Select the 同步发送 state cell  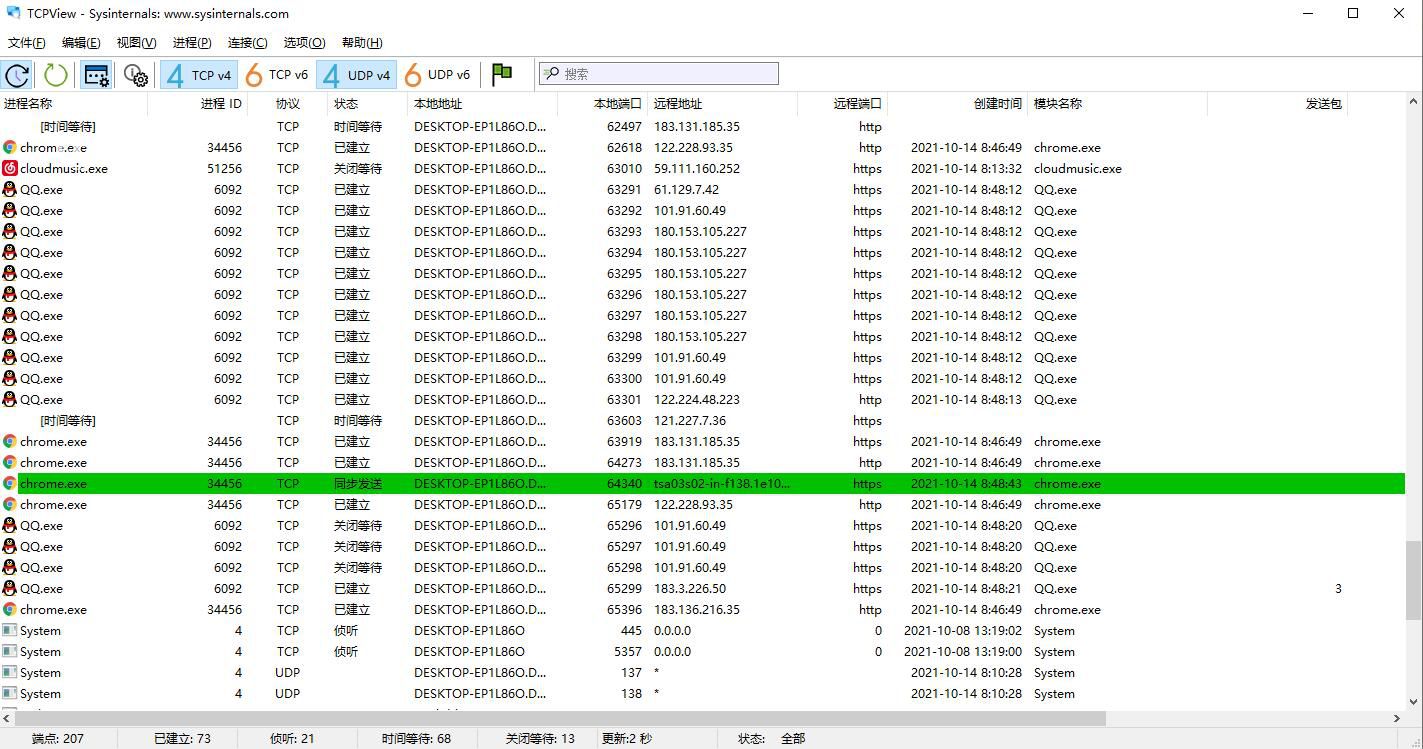(358, 484)
